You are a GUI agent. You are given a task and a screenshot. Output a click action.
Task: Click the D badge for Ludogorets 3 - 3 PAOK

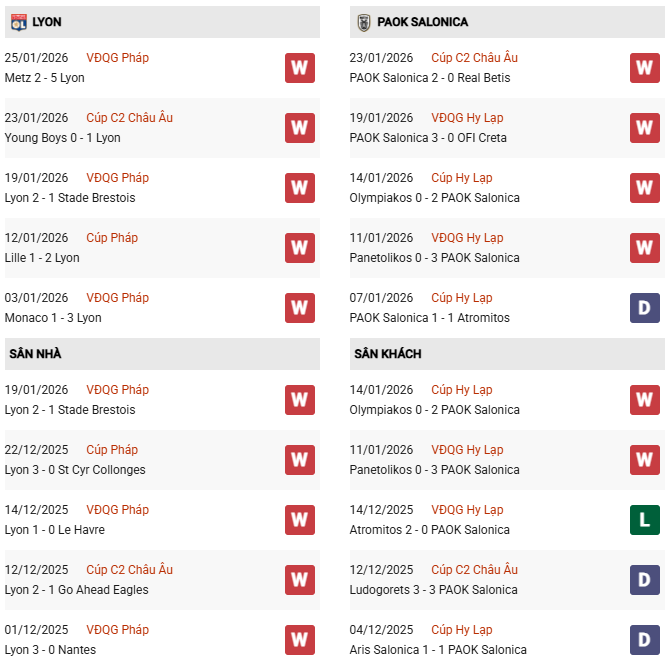coord(644,580)
